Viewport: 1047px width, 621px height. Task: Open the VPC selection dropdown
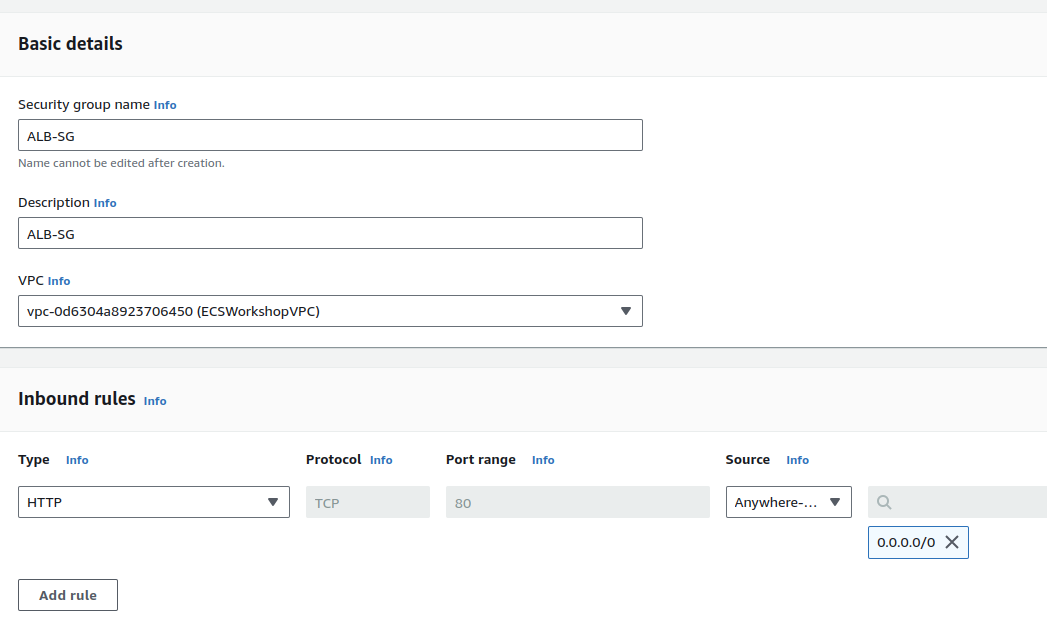coord(330,311)
